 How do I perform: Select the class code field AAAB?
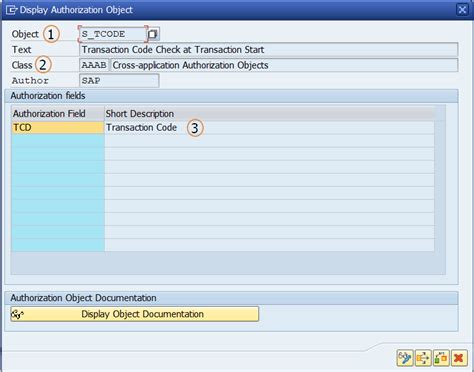coord(94,65)
